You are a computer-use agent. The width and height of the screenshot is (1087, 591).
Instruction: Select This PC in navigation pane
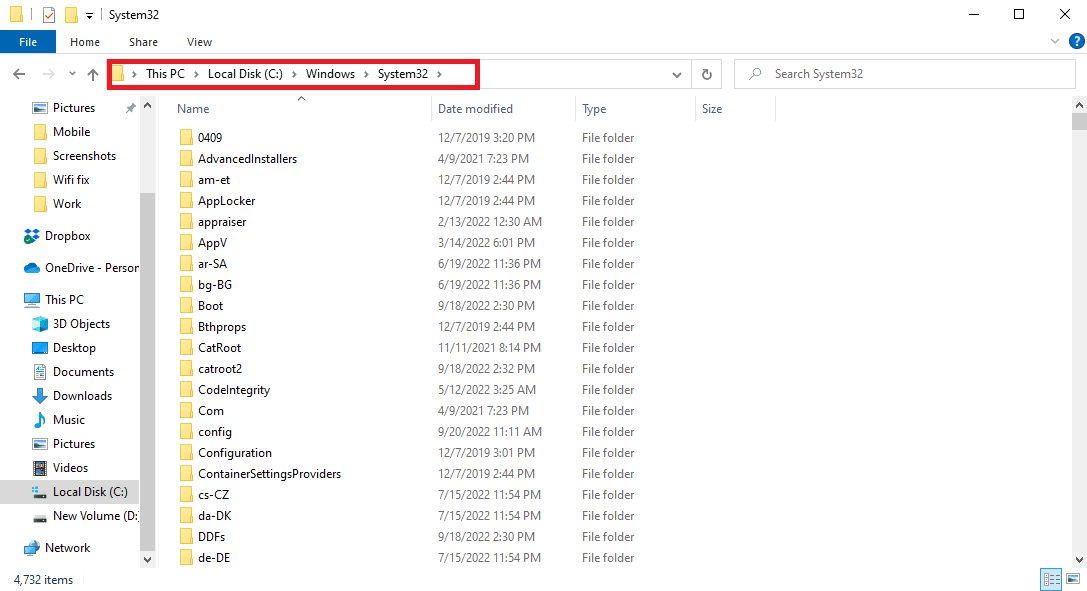64,299
